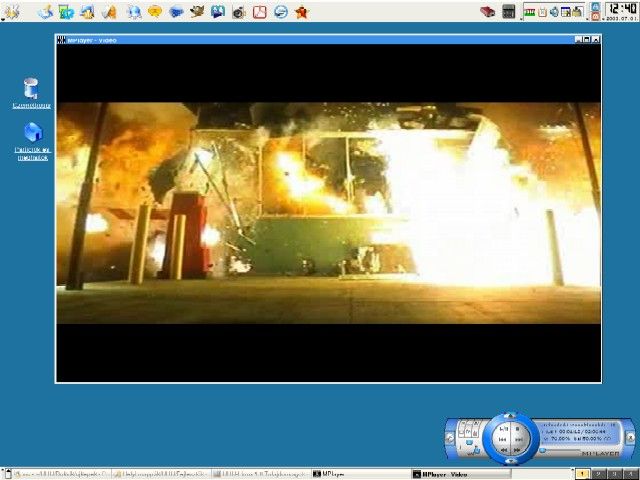Viewport: 640px width, 480px height.
Task: Open the trash can desktop icon
Action: [31, 90]
